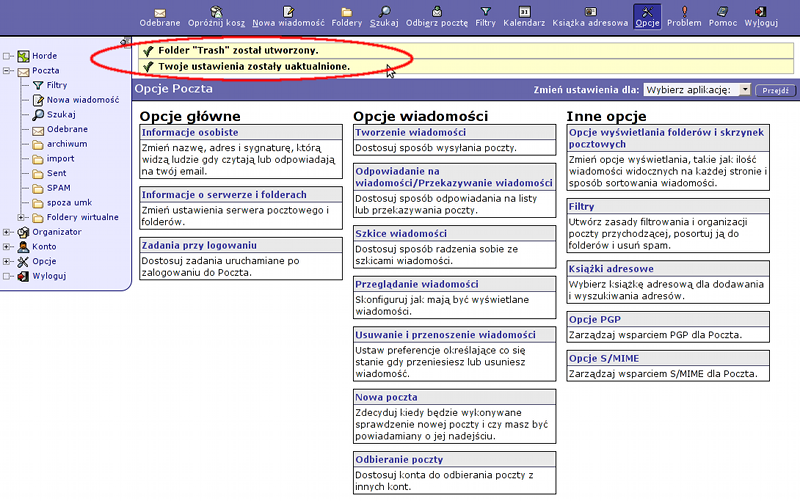
Task: Expand the Konto tree node
Action: coord(6,247)
